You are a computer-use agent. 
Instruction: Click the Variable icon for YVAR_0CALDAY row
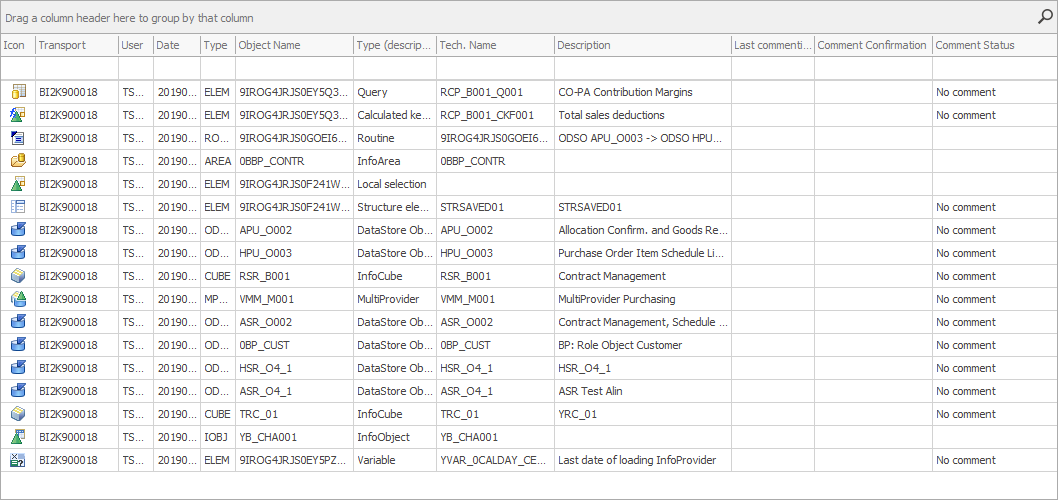pos(17,460)
